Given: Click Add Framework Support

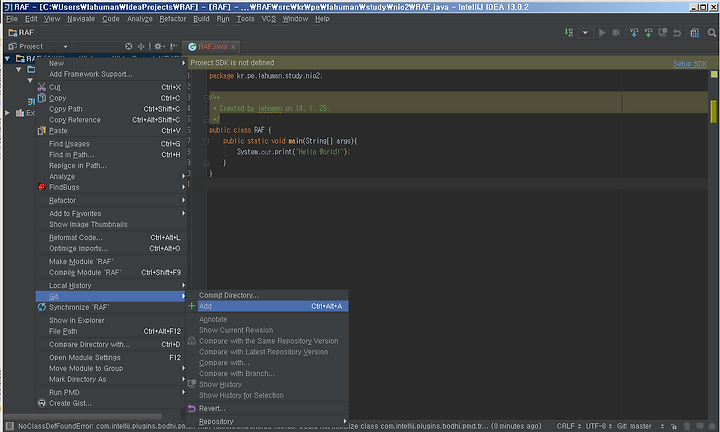Looking at the screenshot, I should click(111, 74).
